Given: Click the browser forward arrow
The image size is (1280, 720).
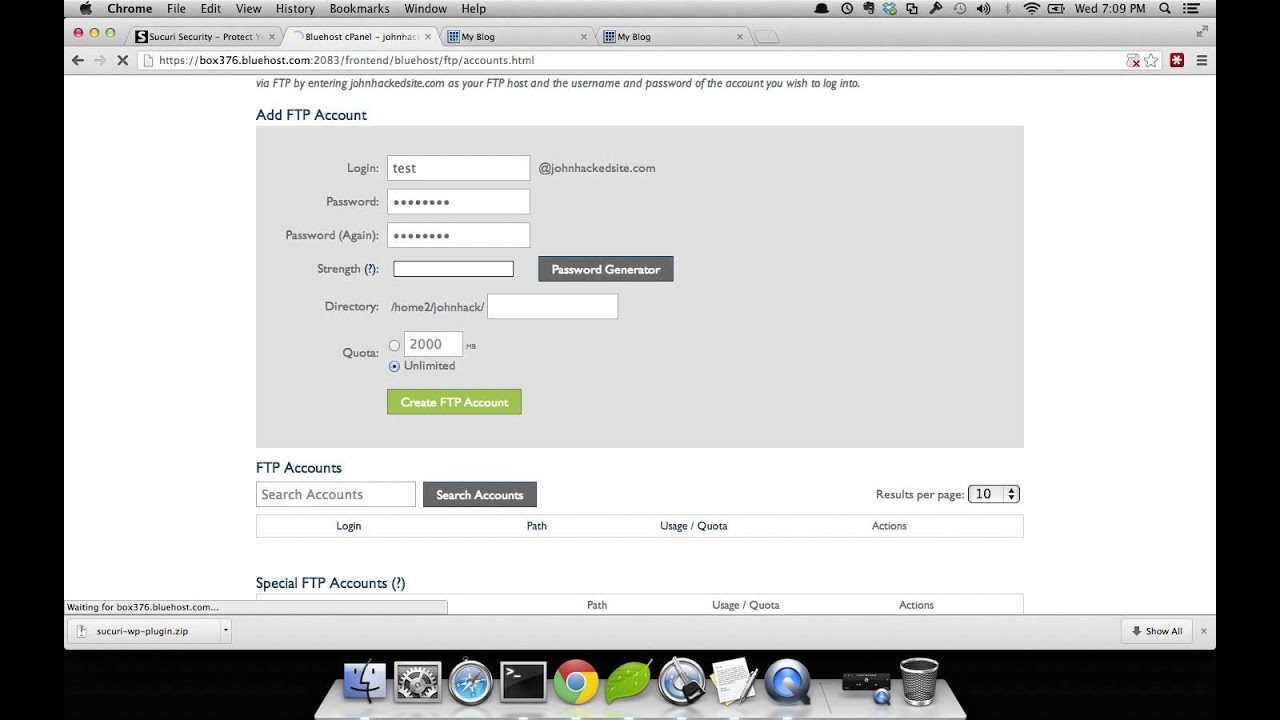Looking at the screenshot, I should click(x=100, y=60).
